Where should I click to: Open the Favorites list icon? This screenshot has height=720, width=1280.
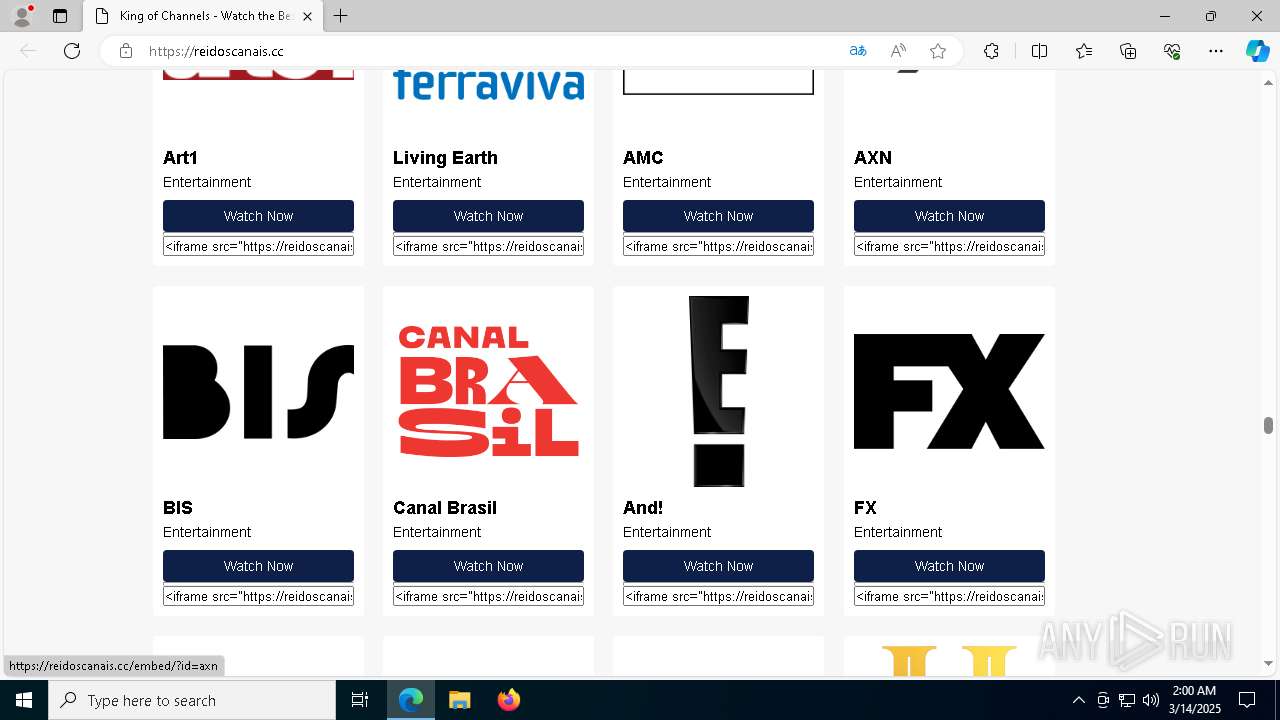1084,51
